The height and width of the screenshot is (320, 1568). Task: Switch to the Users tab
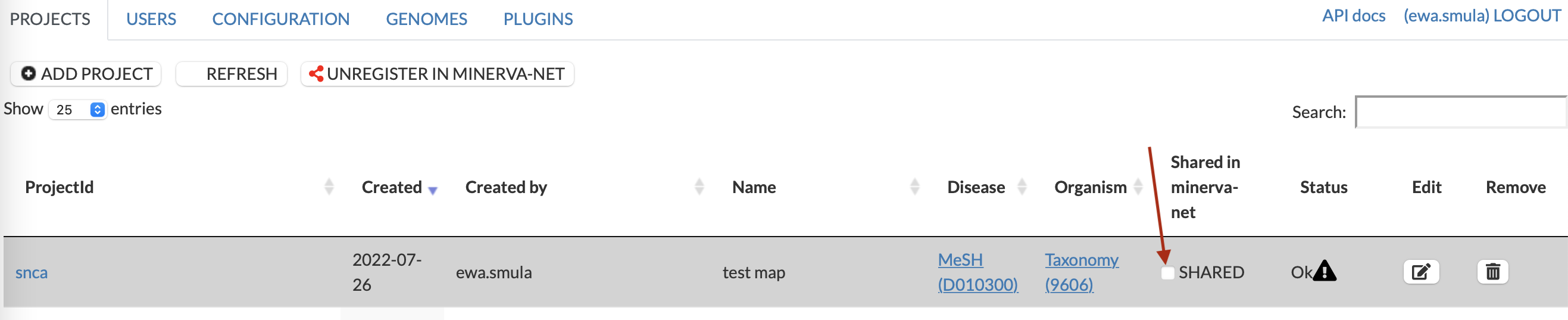point(151,19)
